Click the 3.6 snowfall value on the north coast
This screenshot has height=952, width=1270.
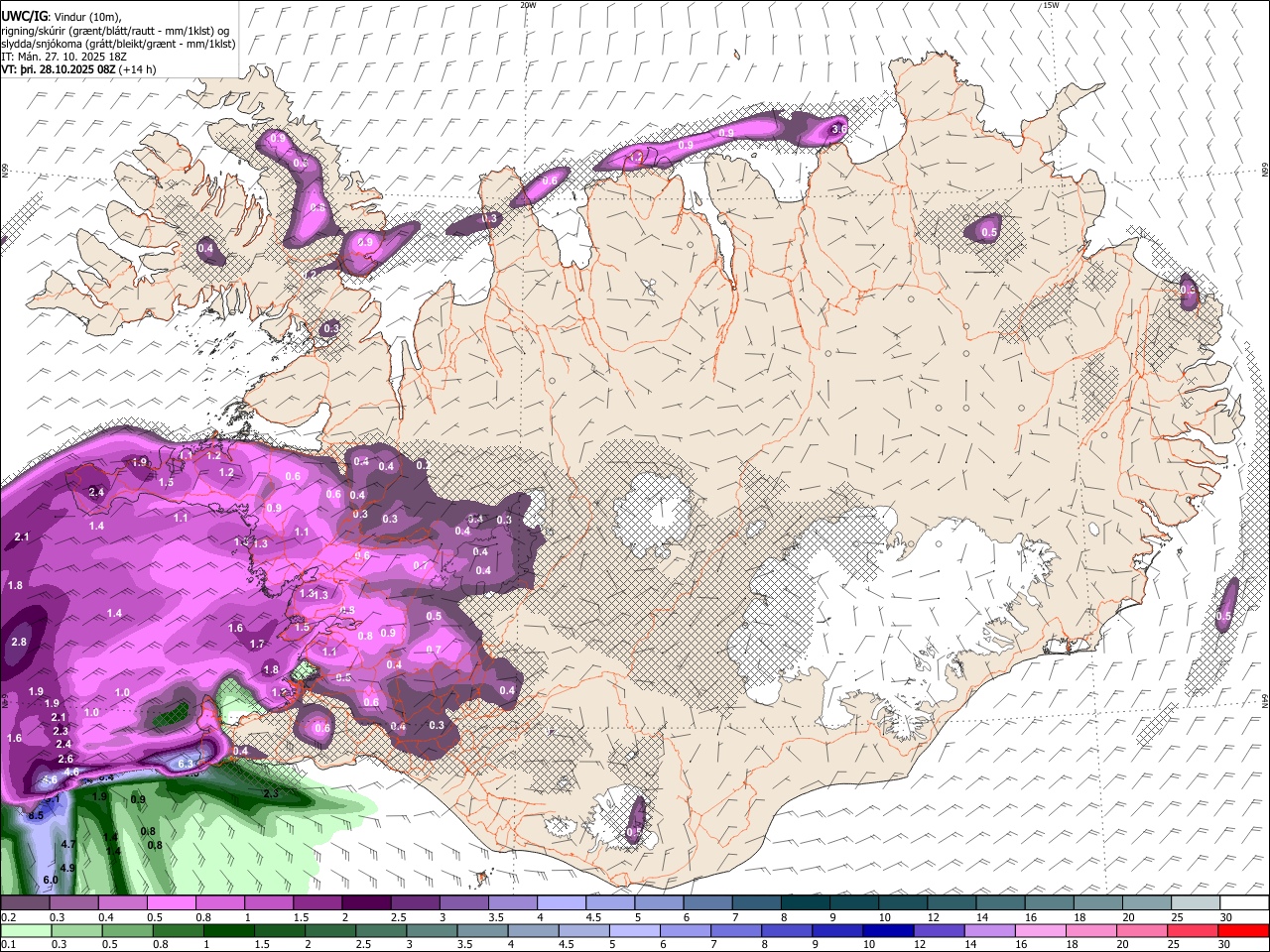pos(838,129)
